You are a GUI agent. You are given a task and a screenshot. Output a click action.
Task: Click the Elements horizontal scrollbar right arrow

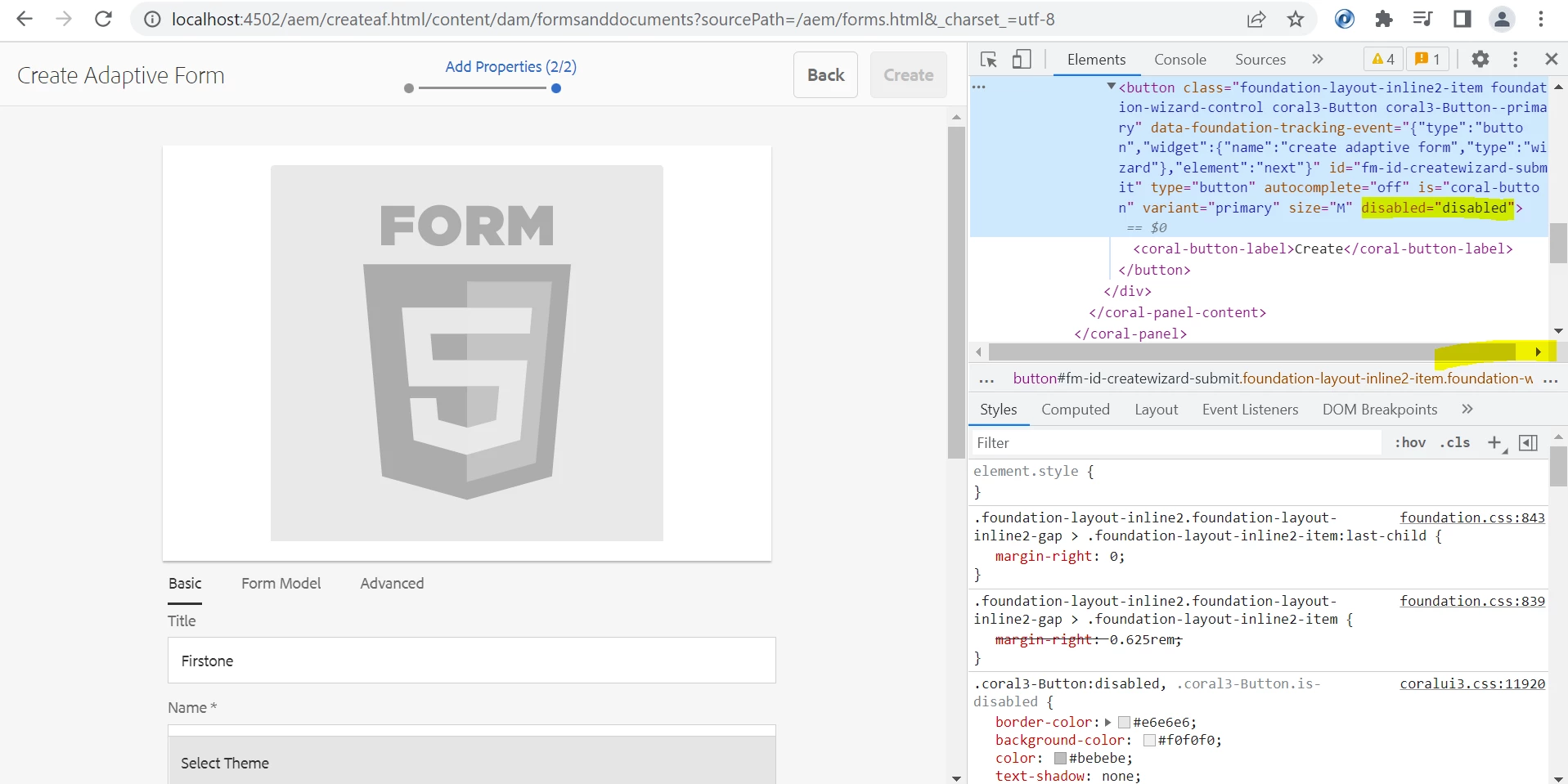pos(1538,352)
